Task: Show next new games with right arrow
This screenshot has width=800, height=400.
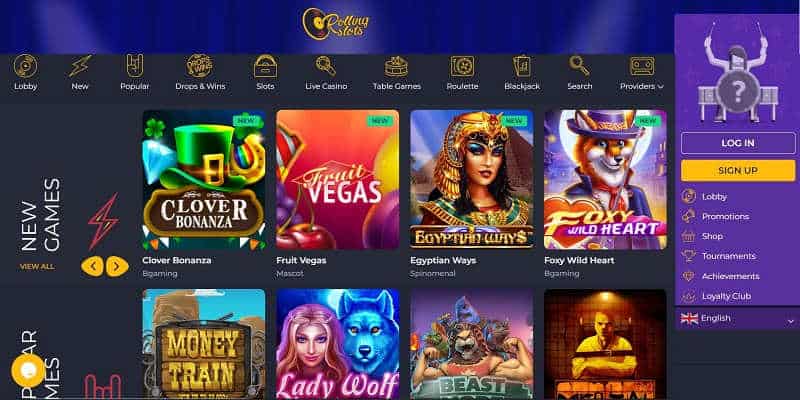Action: coord(117,266)
